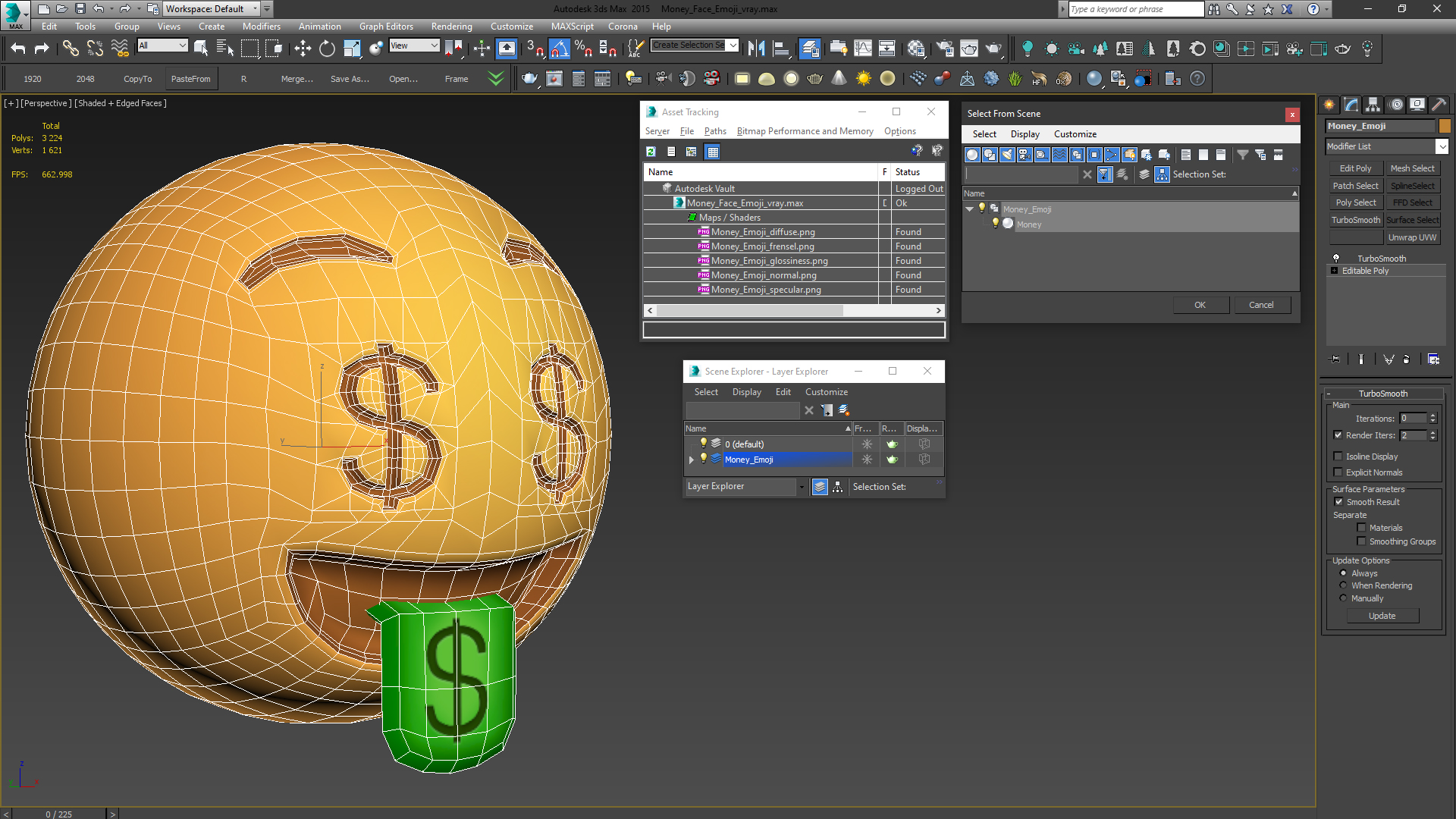This screenshot has height=819, width=1456.
Task: Click the Unwrap UVW modifier button
Action: (1412, 237)
